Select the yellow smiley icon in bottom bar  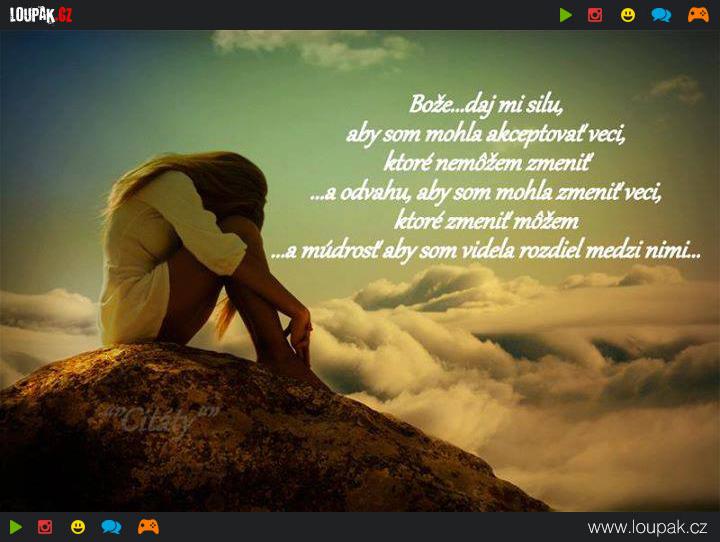point(78,527)
